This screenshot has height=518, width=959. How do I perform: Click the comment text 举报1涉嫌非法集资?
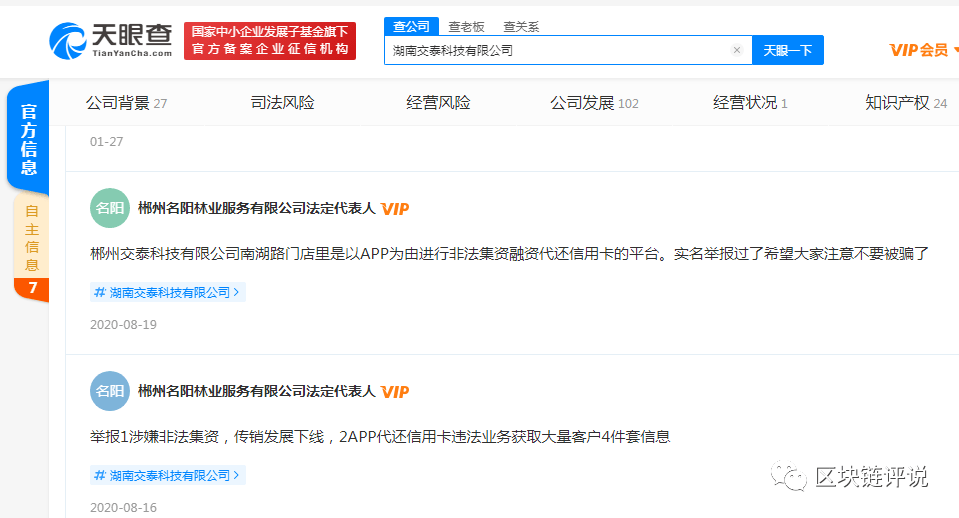pyautogui.click(x=380, y=437)
